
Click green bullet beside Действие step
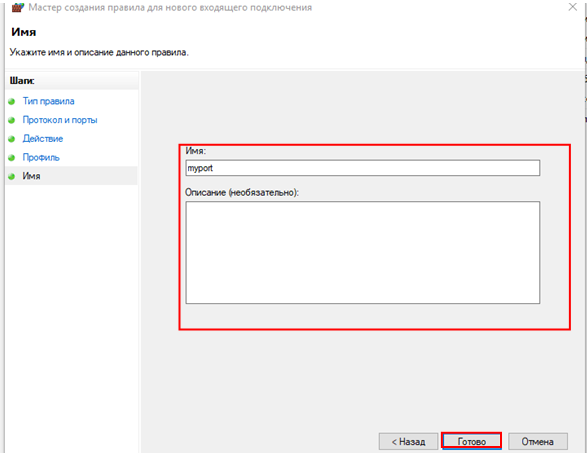pos(12,139)
